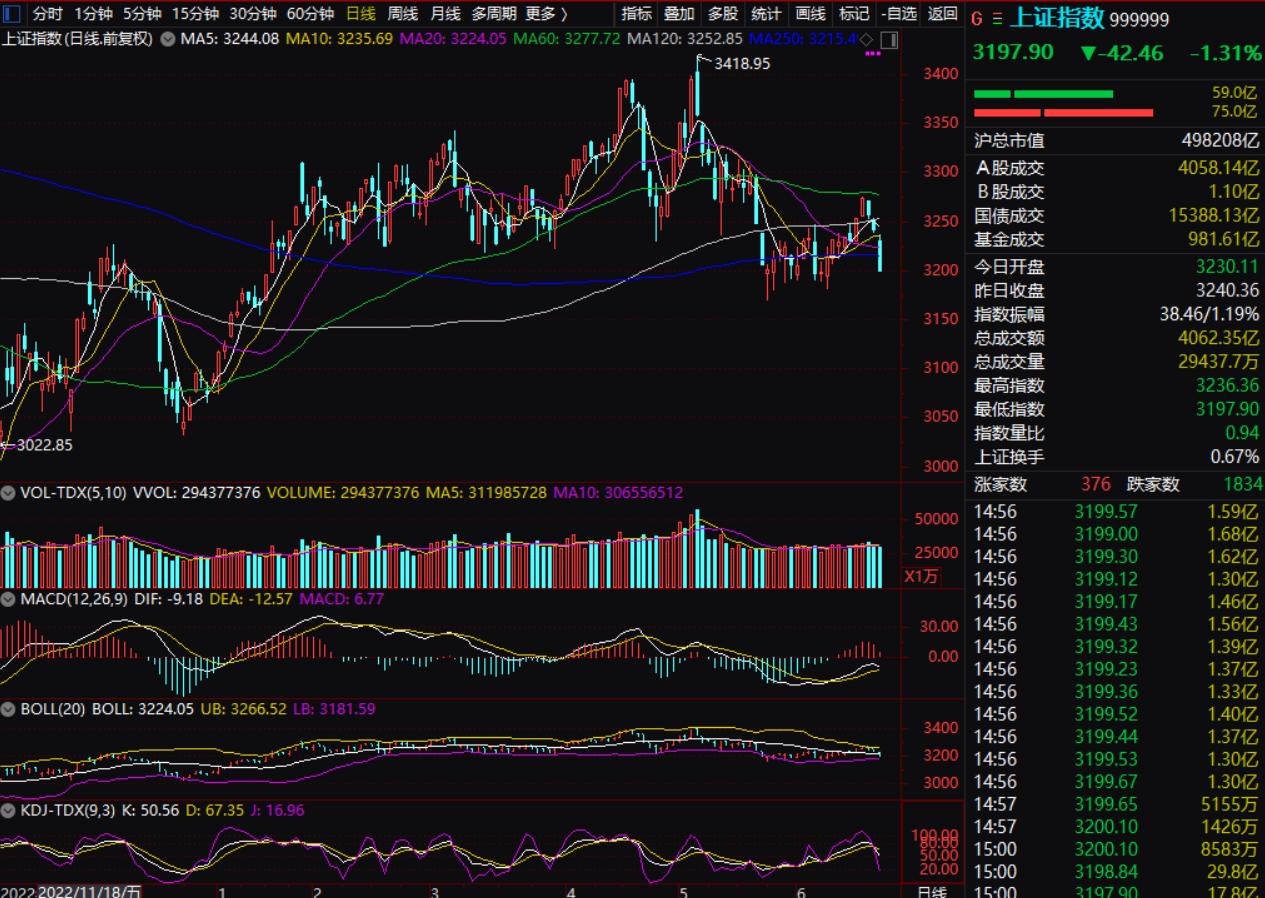The width and height of the screenshot is (1265, 898).
Task: Click the 3418.95 high price marker
Action: [x=742, y=63]
